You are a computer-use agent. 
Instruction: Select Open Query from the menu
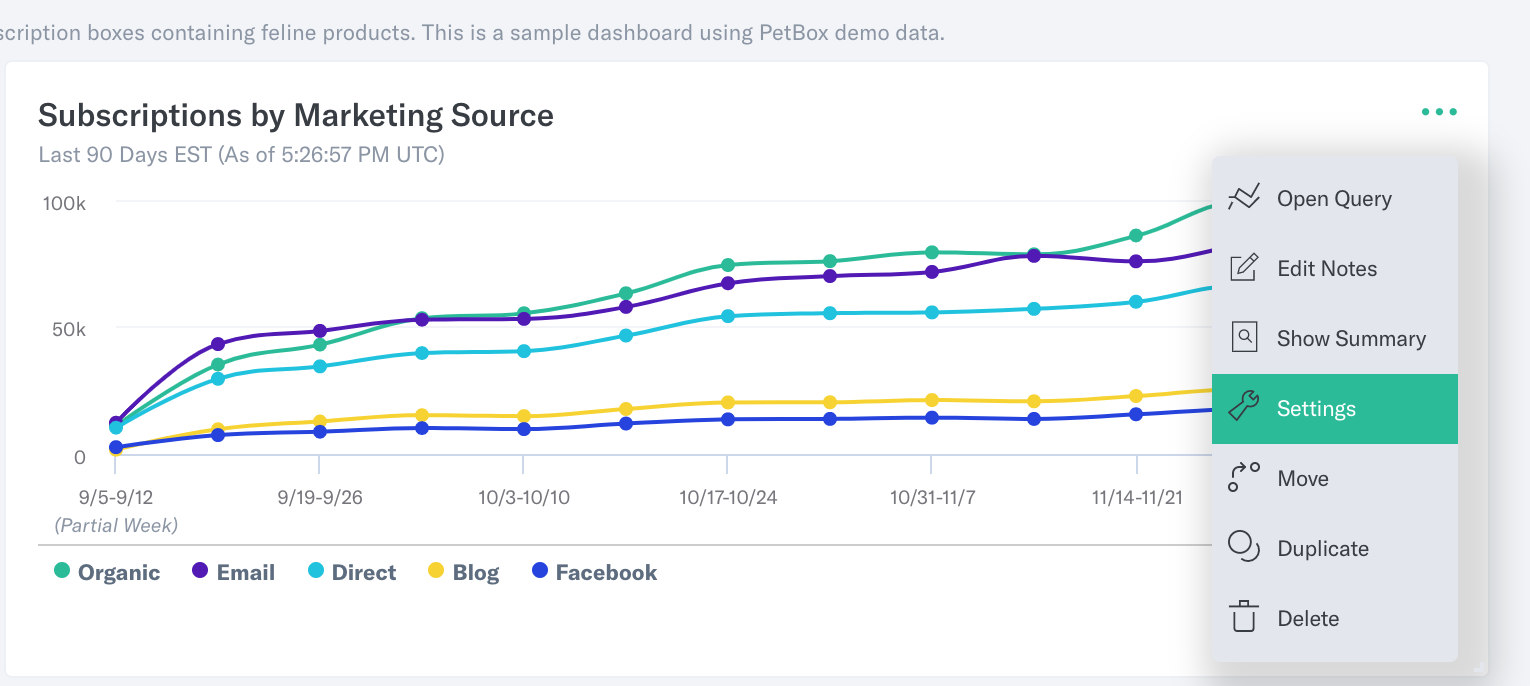[1334, 199]
